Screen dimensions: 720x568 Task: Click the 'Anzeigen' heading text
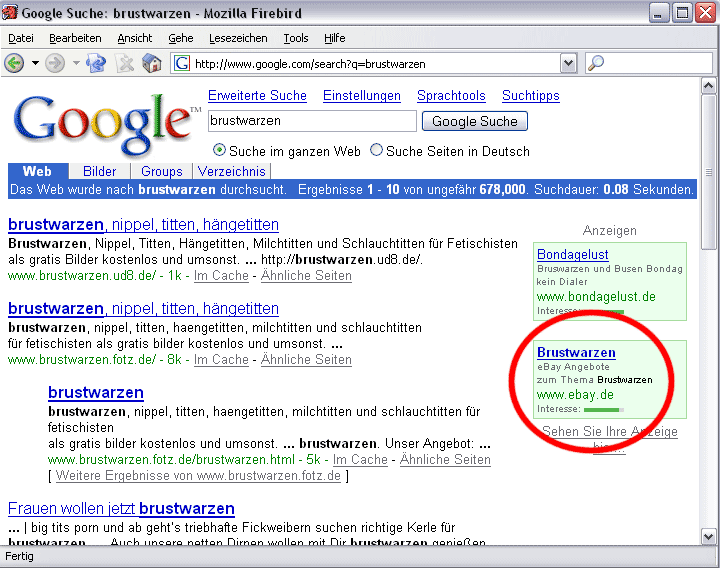click(609, 231)
